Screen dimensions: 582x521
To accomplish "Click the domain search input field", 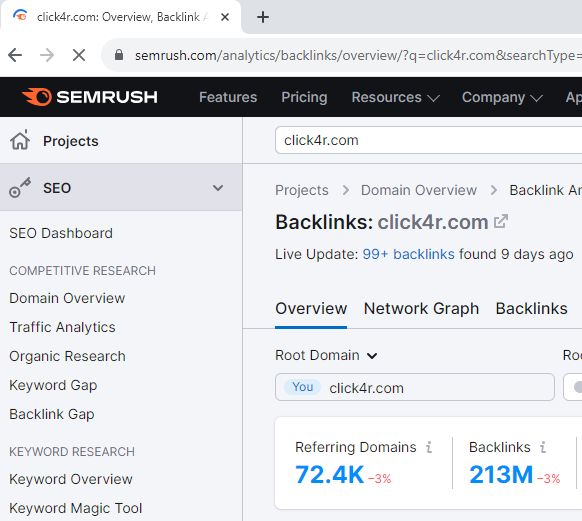I will (x=428, y=140).
